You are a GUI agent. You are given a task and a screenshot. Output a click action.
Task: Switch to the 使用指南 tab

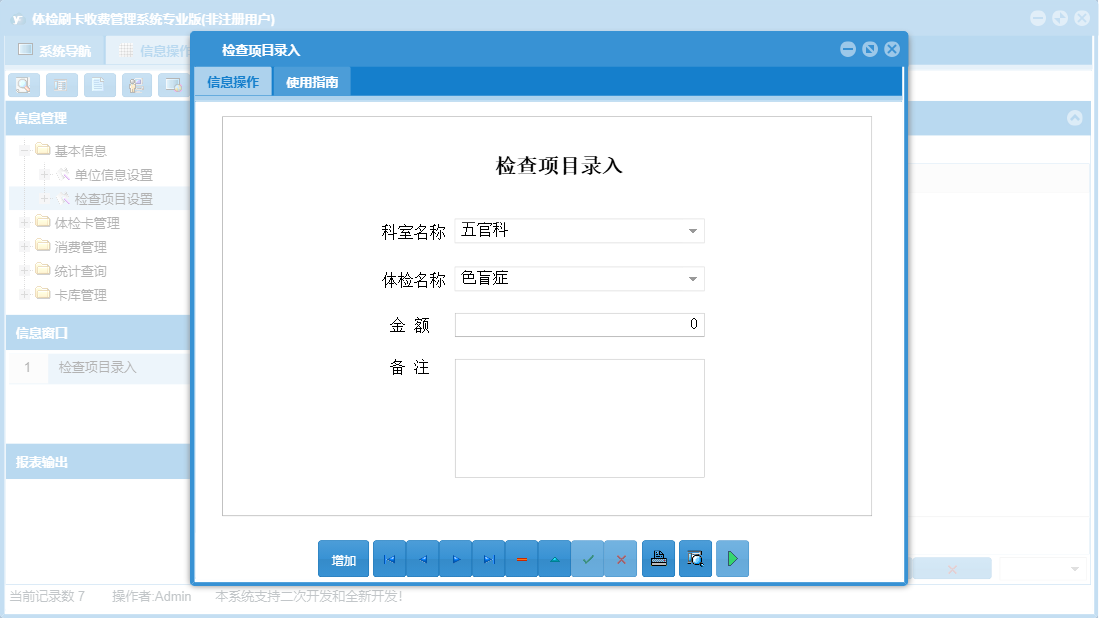pos(313,81)
